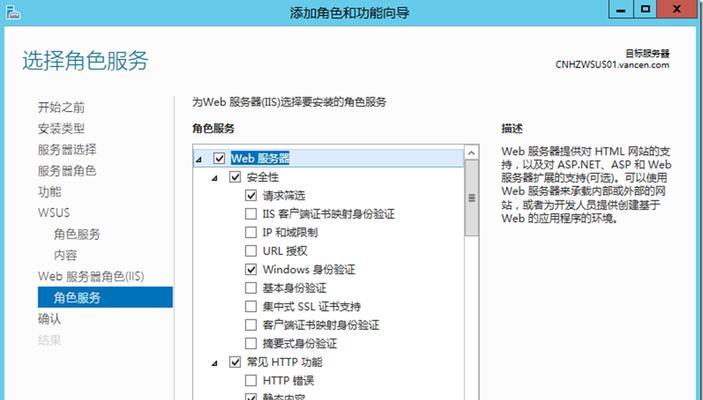Image resolution: width=703 pixels, height=400 pixels.
Task: Uncheck the 安全性 checkbox
Action: click(235, 177)
